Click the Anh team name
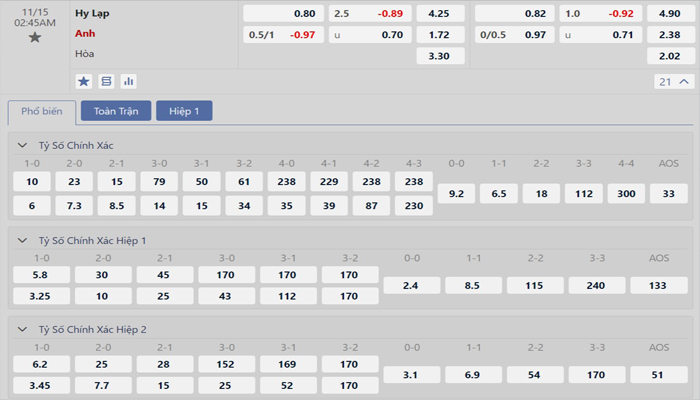Screen dimensions: 700x400 [x=86, y=33]
